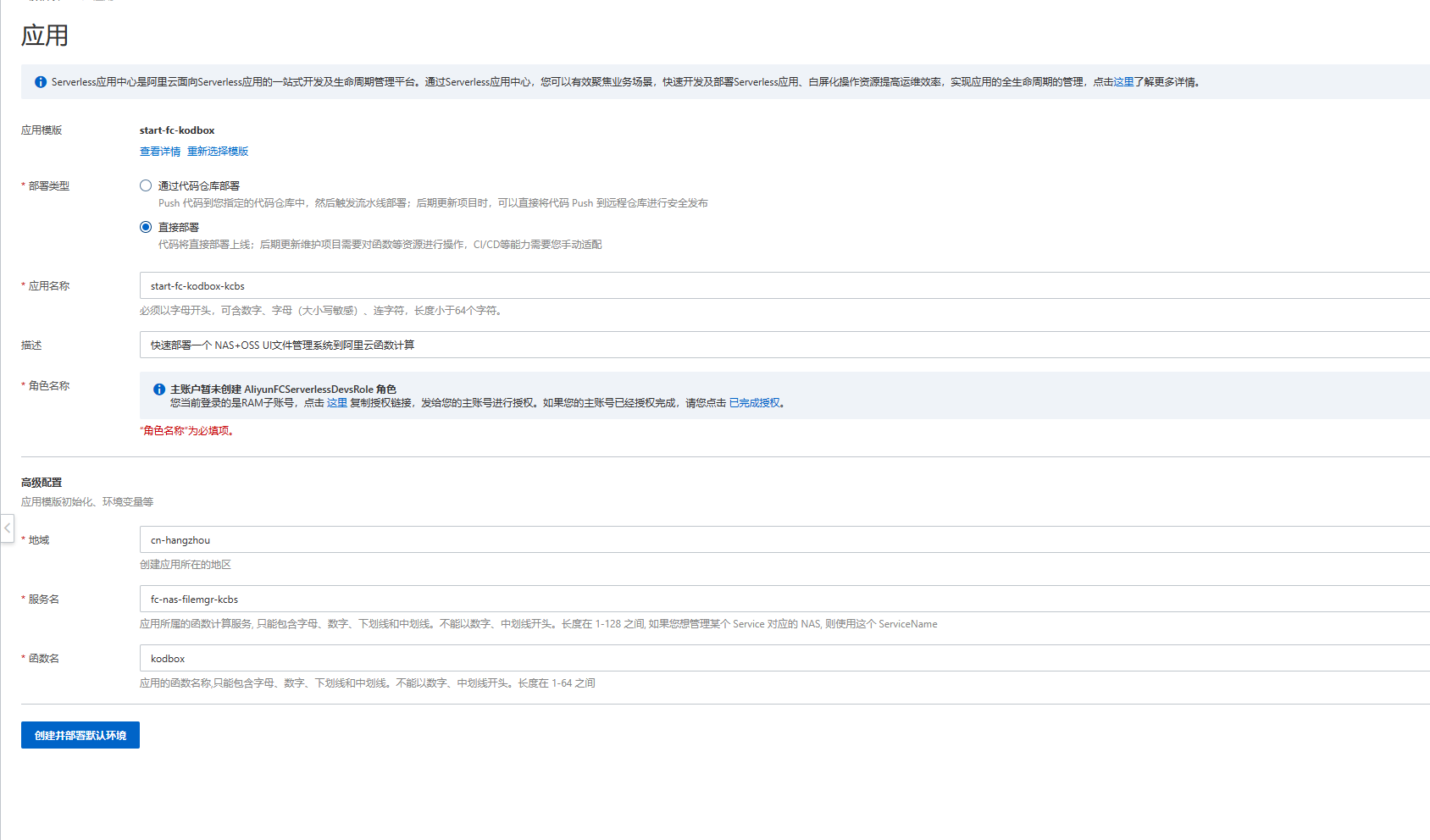Click the info icon in the role warning box
This screenshot has height=840, width=1430.
coord(158,389)
